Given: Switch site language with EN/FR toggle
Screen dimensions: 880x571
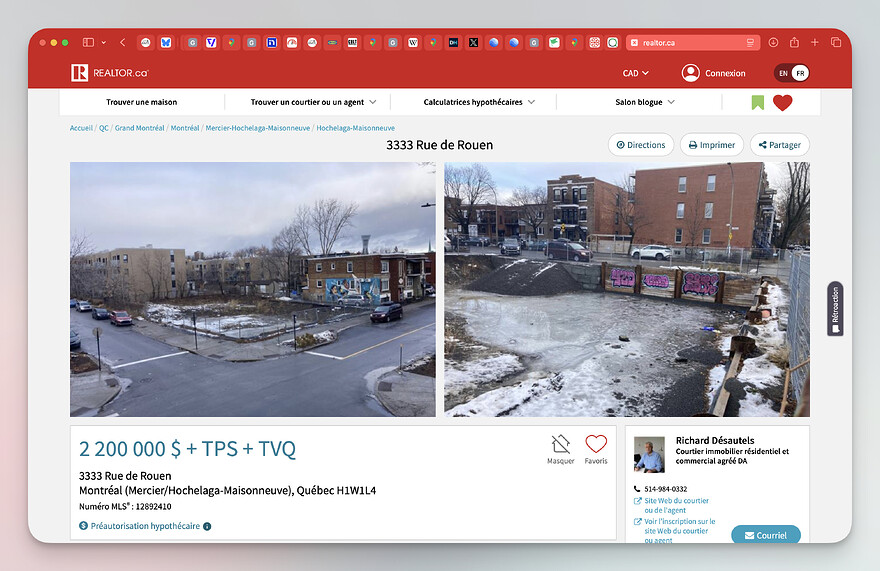Looking at the screenshot, I should tap(791, 73).
